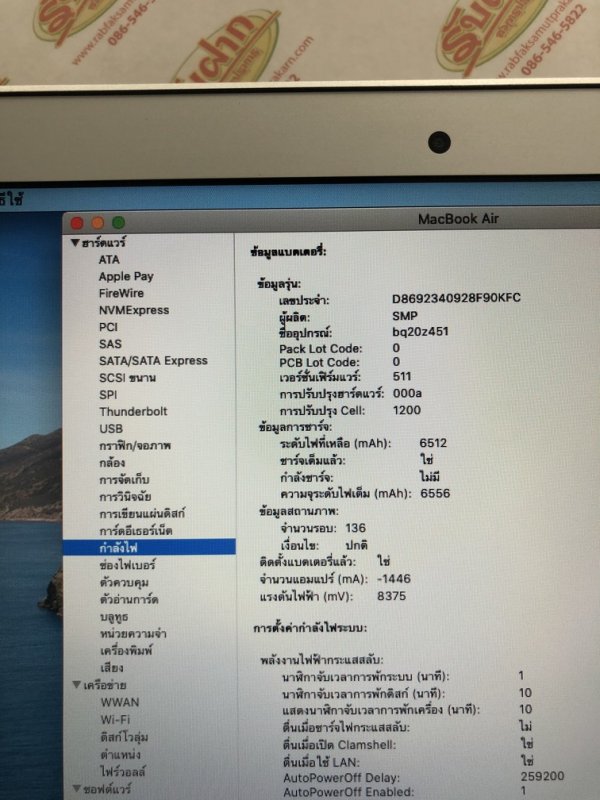Click the การตั้งค่ากำลังไฟระบบ heading
The height and width of the screenshot is (800, 600).
(x=310, y=628)
